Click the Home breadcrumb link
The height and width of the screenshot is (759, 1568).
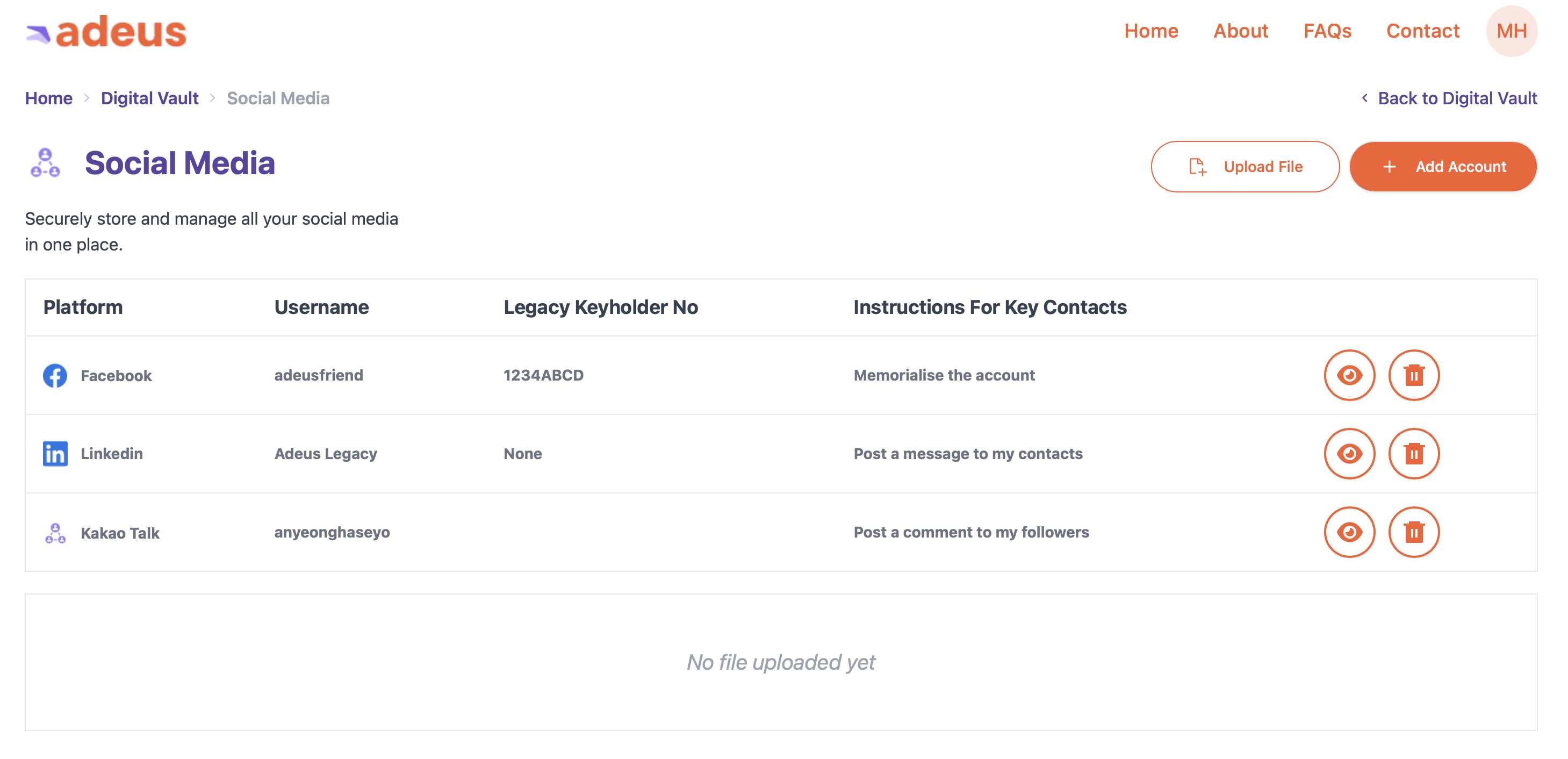(49, 98)
